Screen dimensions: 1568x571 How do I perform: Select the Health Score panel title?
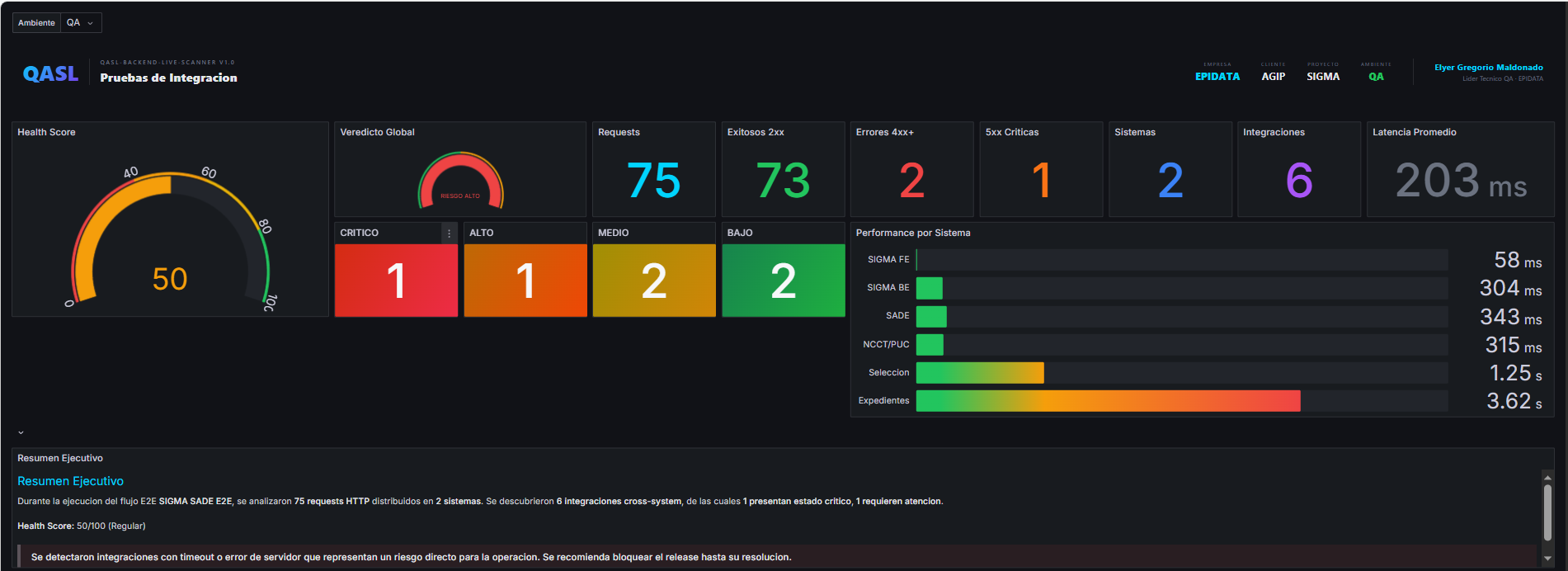point(46,132)
